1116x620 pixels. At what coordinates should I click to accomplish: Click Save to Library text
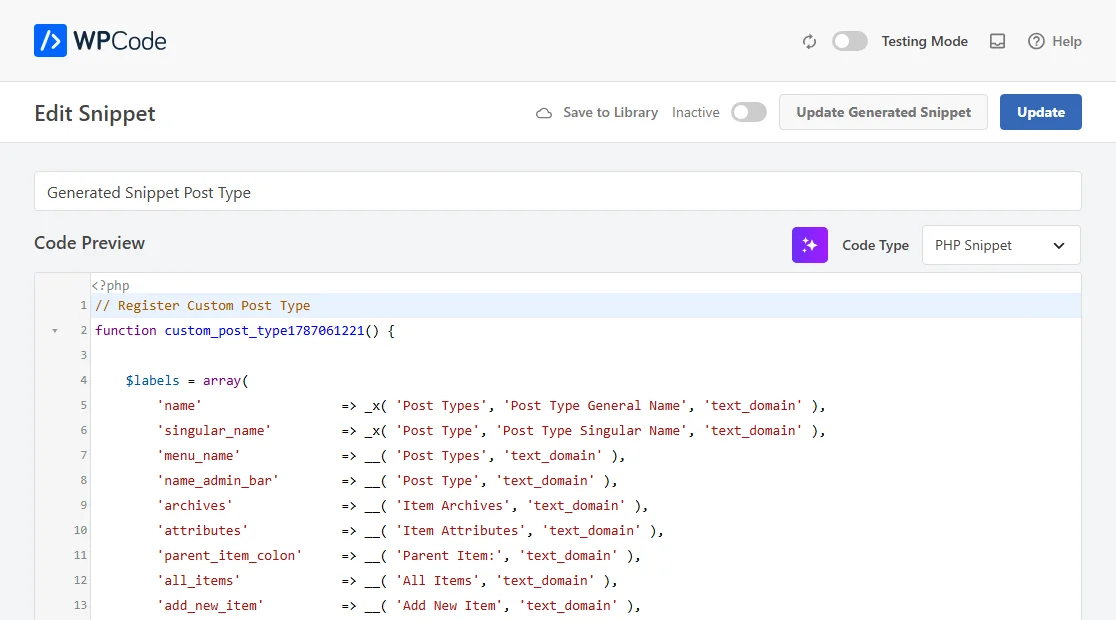tap(611, 112)
